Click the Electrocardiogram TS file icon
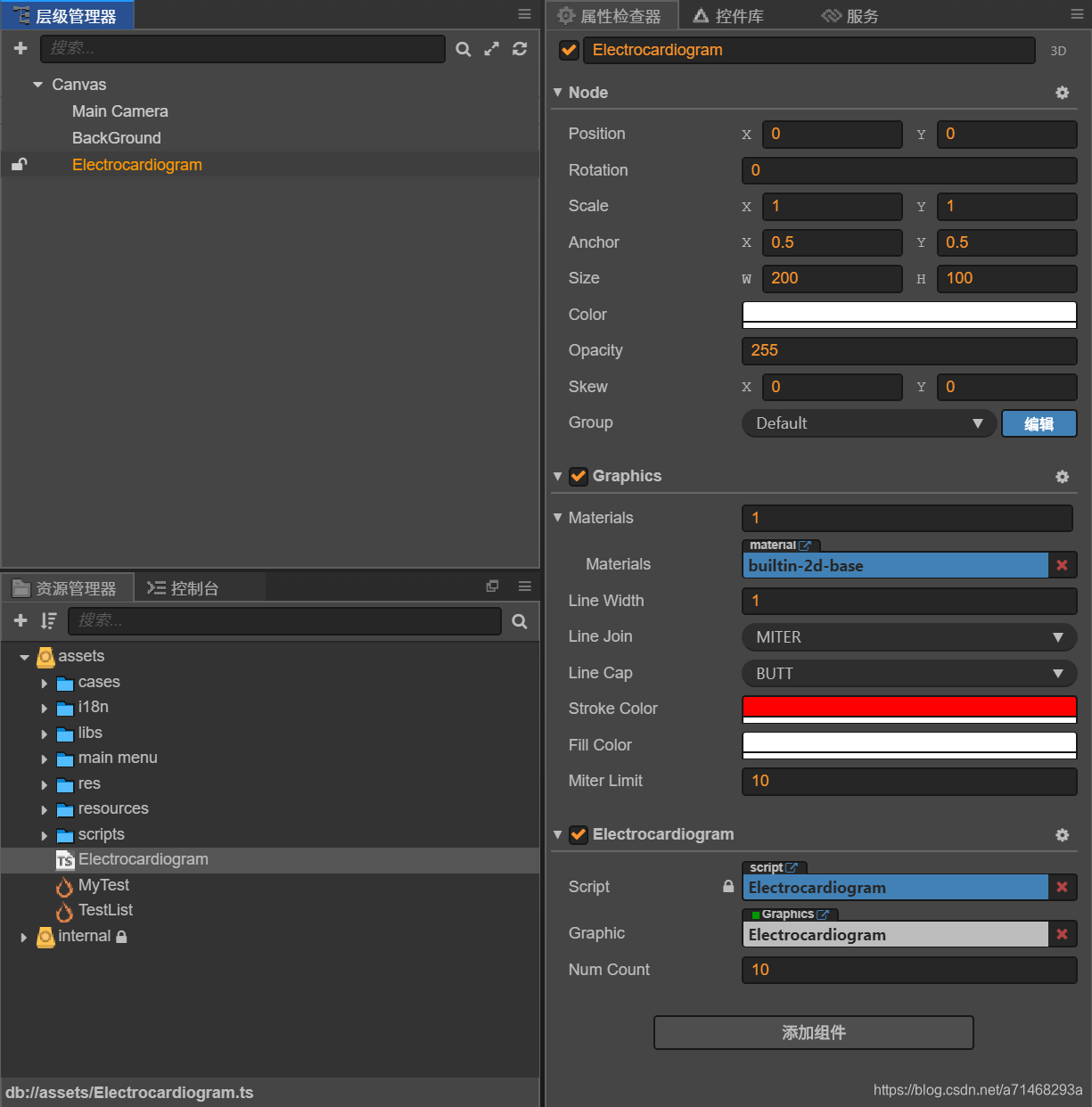Viewport: 1092px width, 1107px height. [x=65, y=860]
